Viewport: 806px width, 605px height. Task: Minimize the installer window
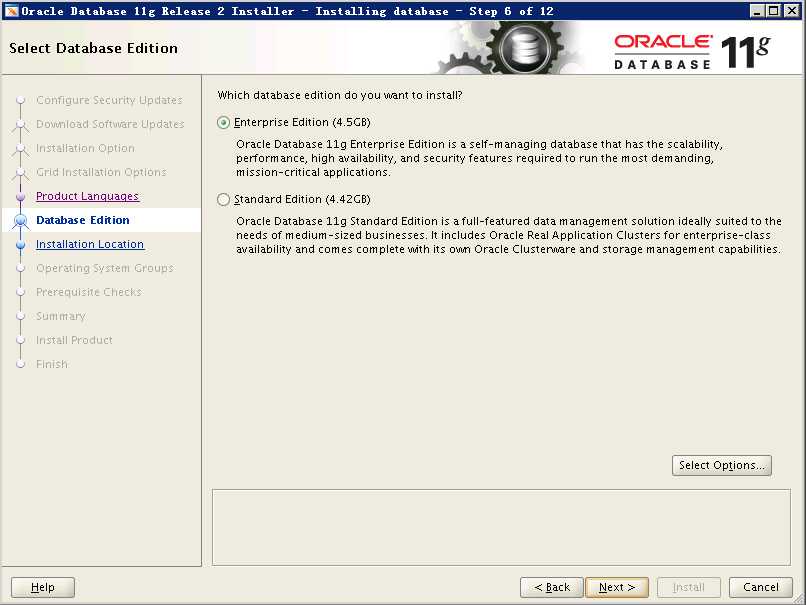pos(757,11)
